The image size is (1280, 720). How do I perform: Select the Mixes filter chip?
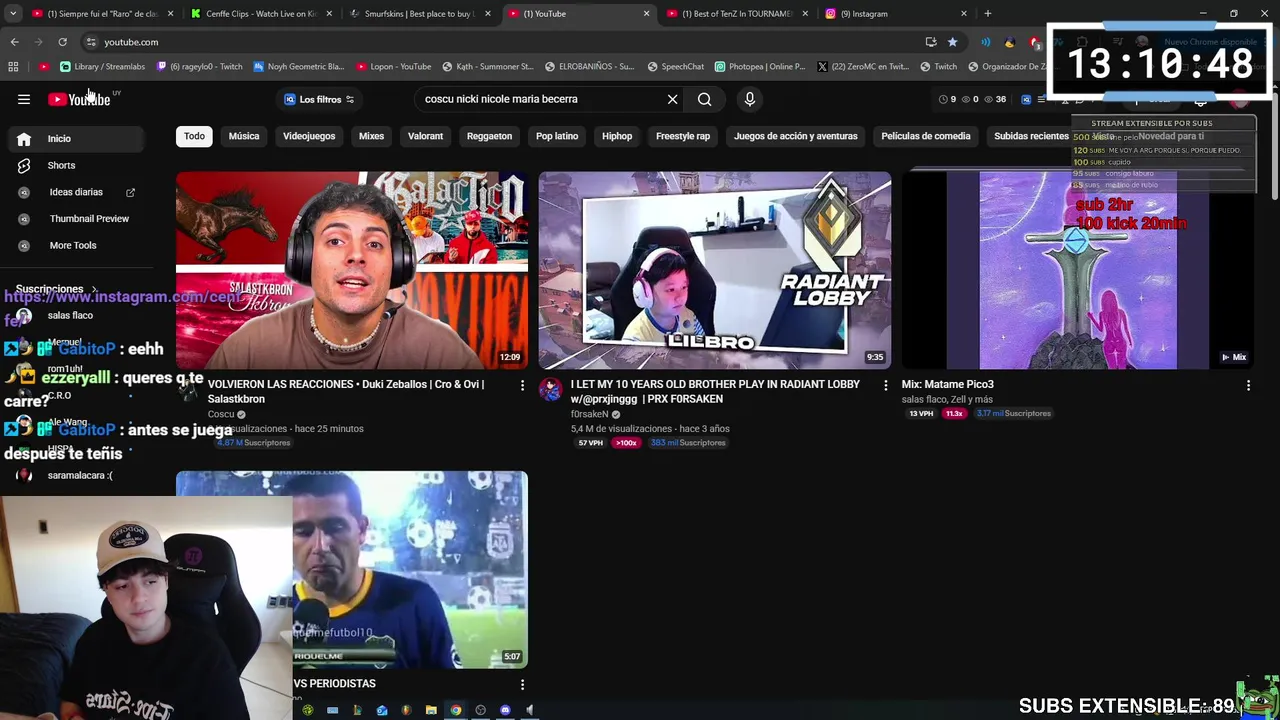371,136
